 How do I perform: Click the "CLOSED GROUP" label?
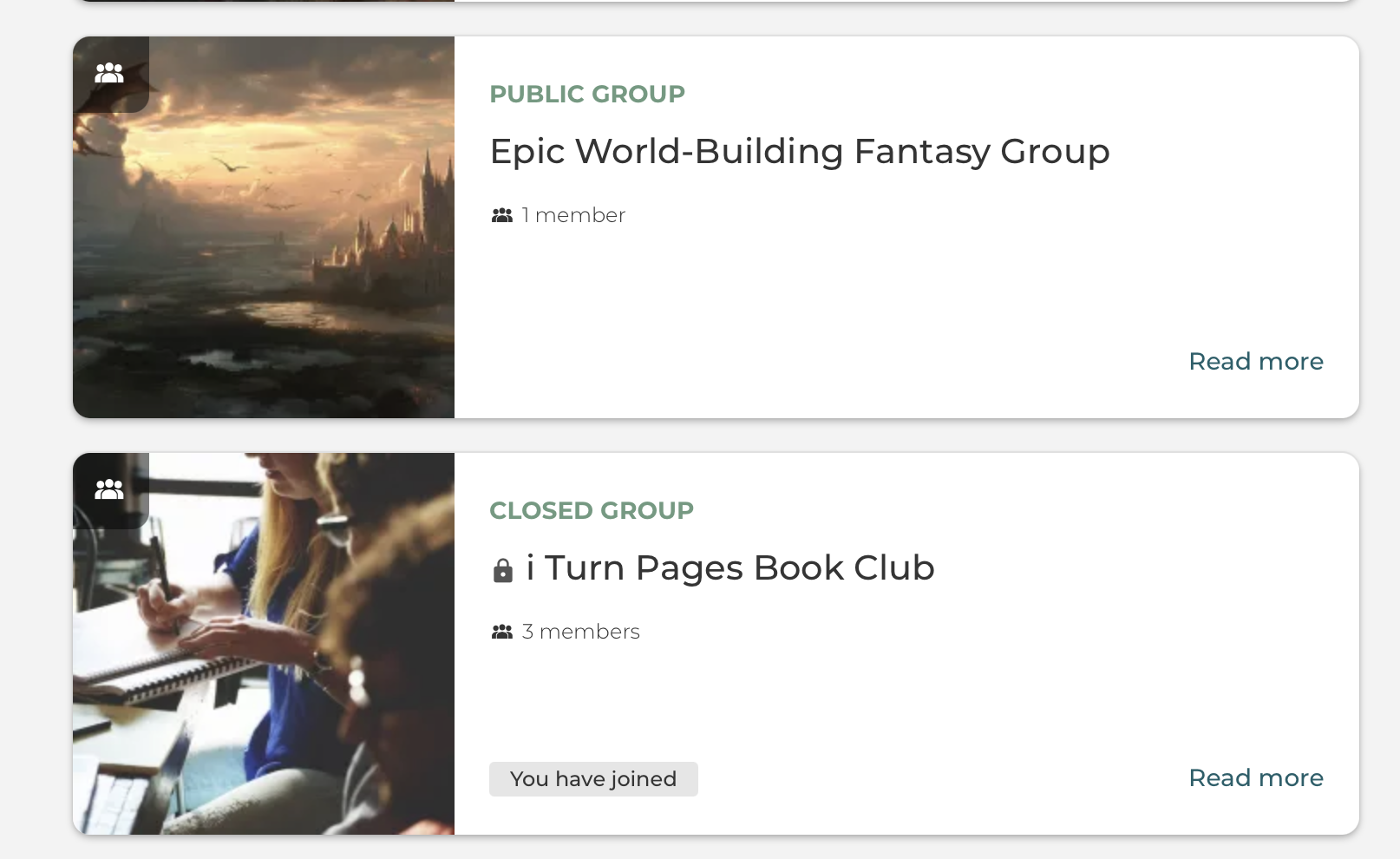coord(592,510)
